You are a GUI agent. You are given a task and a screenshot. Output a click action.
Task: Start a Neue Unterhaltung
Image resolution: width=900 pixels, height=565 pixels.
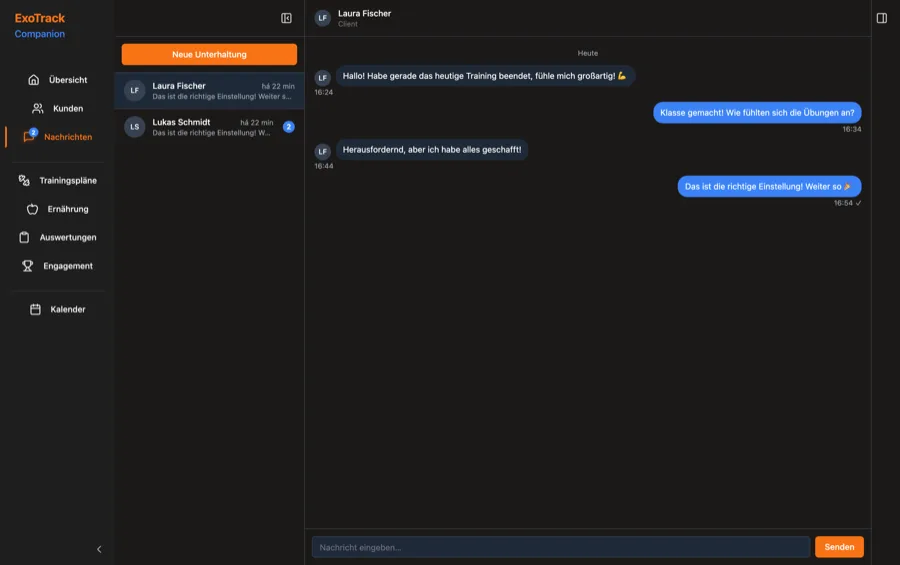point(210,55)
